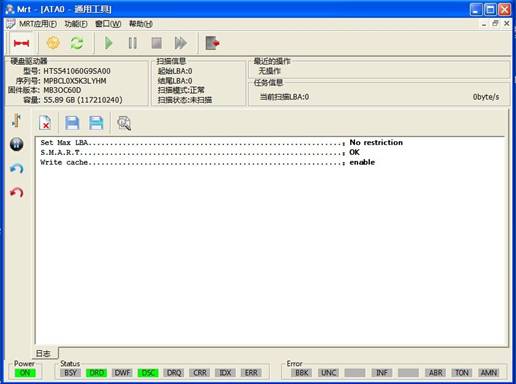Click the ERR status indicator

[251, 373]
